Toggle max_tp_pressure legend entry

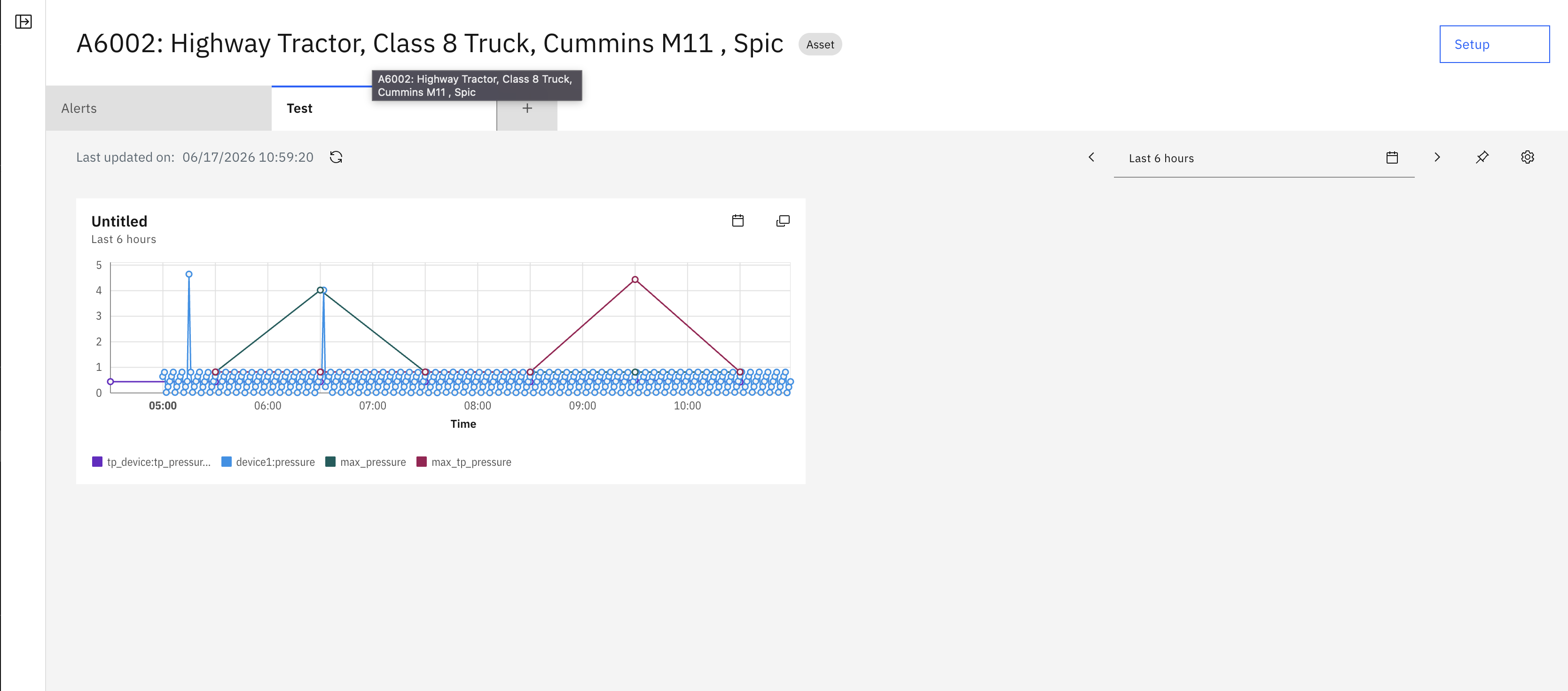click(x=464, y=462)
